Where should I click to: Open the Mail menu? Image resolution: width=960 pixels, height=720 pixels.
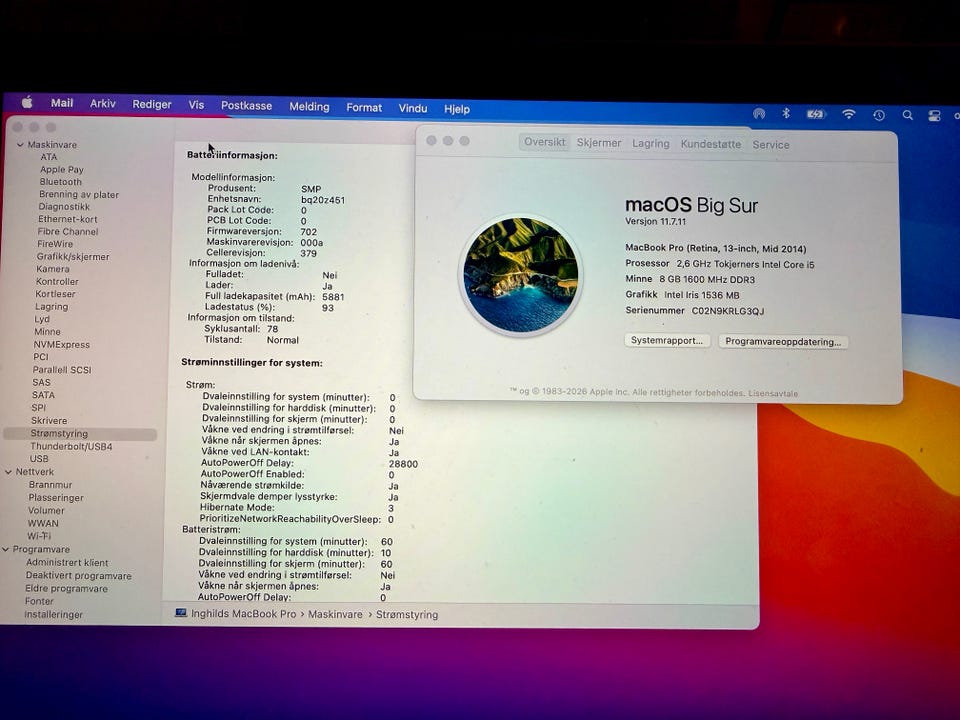click(62, 103)
